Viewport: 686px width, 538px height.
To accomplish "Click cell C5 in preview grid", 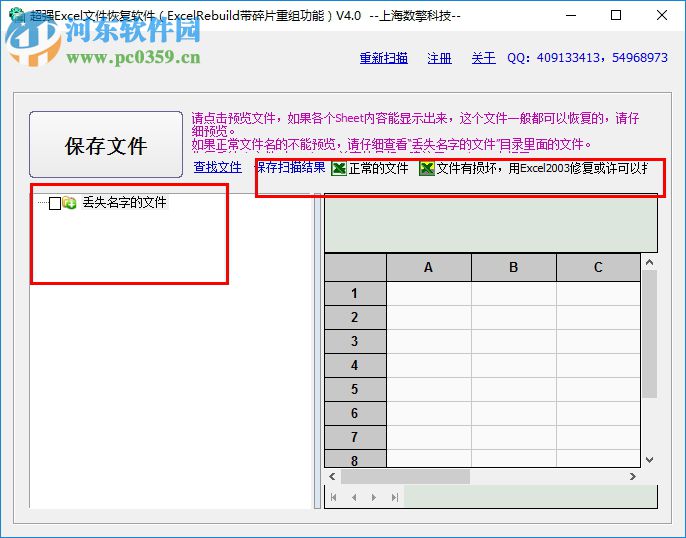I will (x=598, y=390).
